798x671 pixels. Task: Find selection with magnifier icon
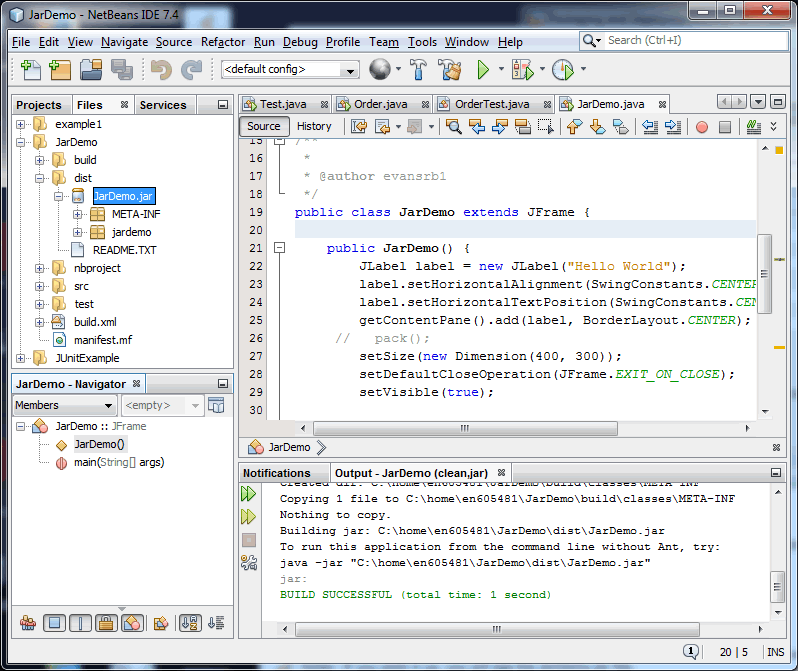pos(453,126)
